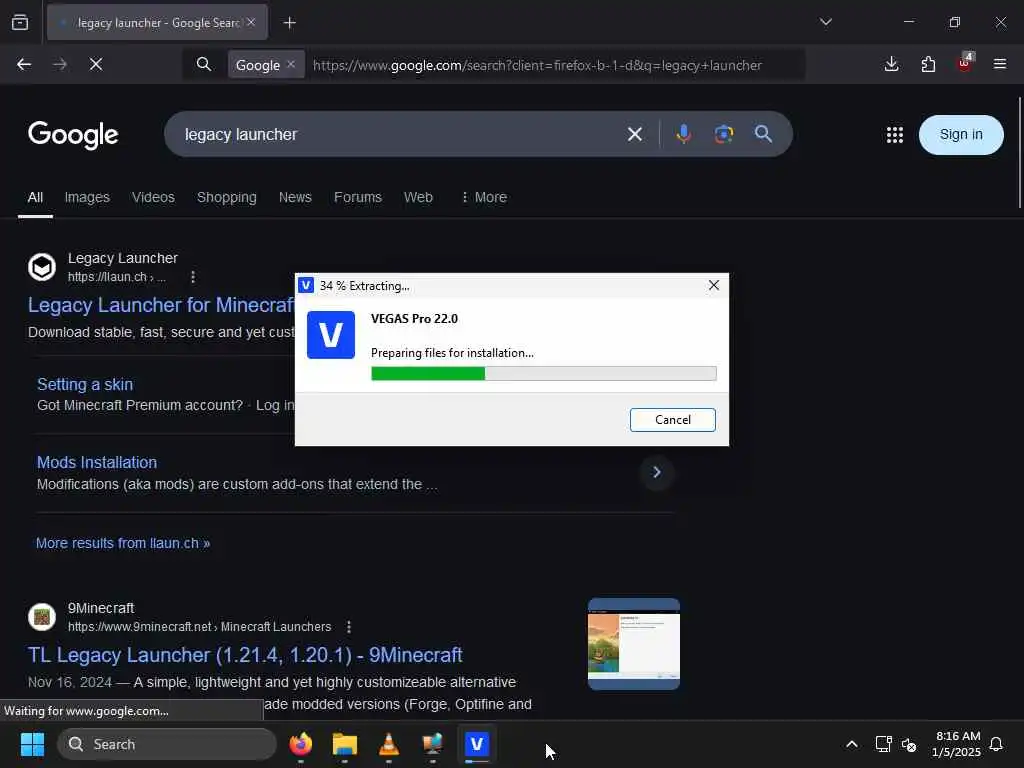Clear the Google search box text
This screenshot has height=768, width=1024.
click(x=635, y=135)
